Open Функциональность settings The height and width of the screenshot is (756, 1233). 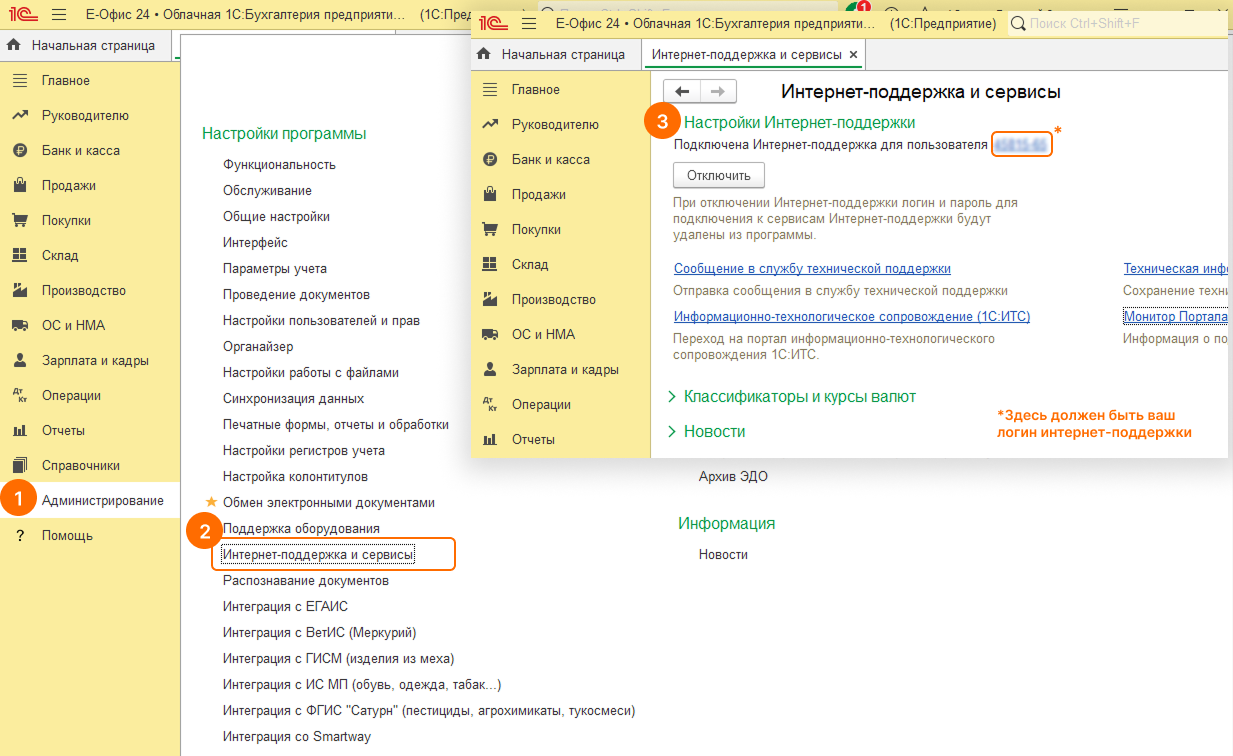[279, 165]
